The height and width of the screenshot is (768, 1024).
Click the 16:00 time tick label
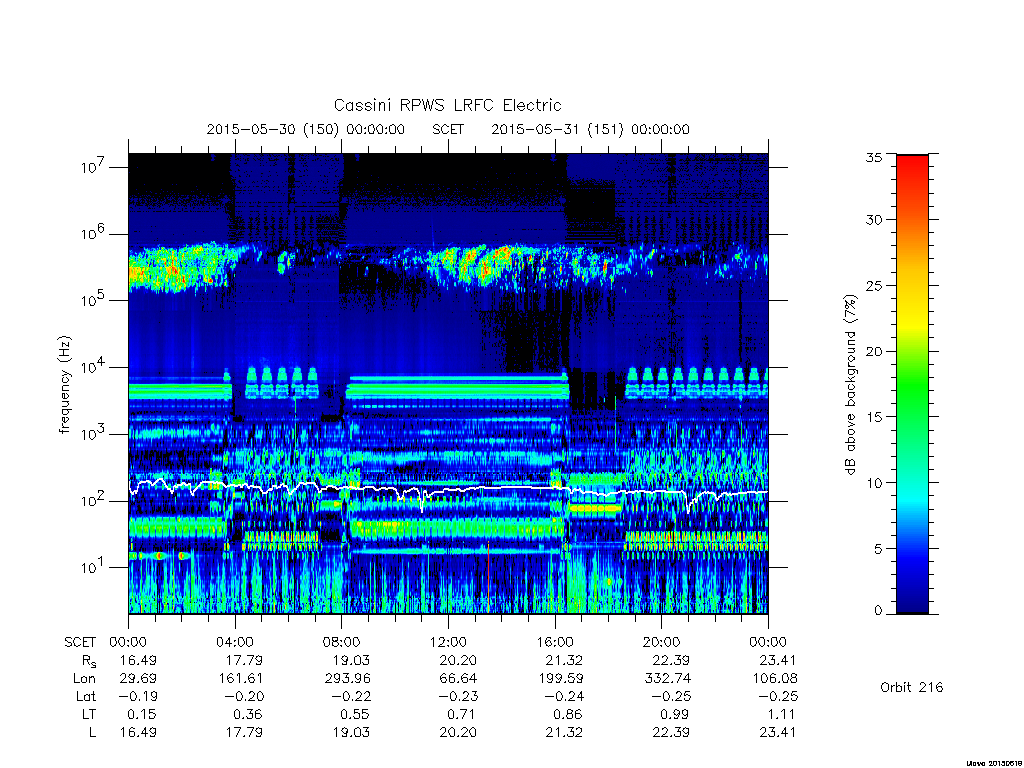coord(555,642)
